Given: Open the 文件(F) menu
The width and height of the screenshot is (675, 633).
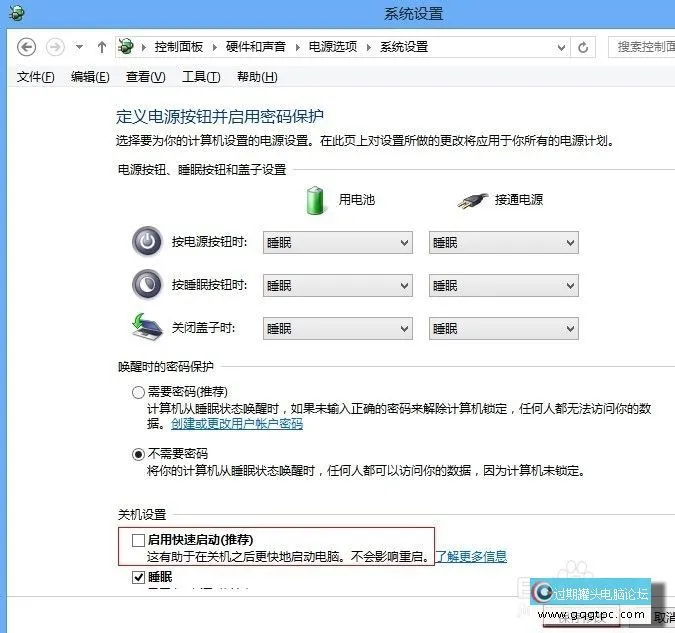Looking at the screenshot, I should pos(36,77).
